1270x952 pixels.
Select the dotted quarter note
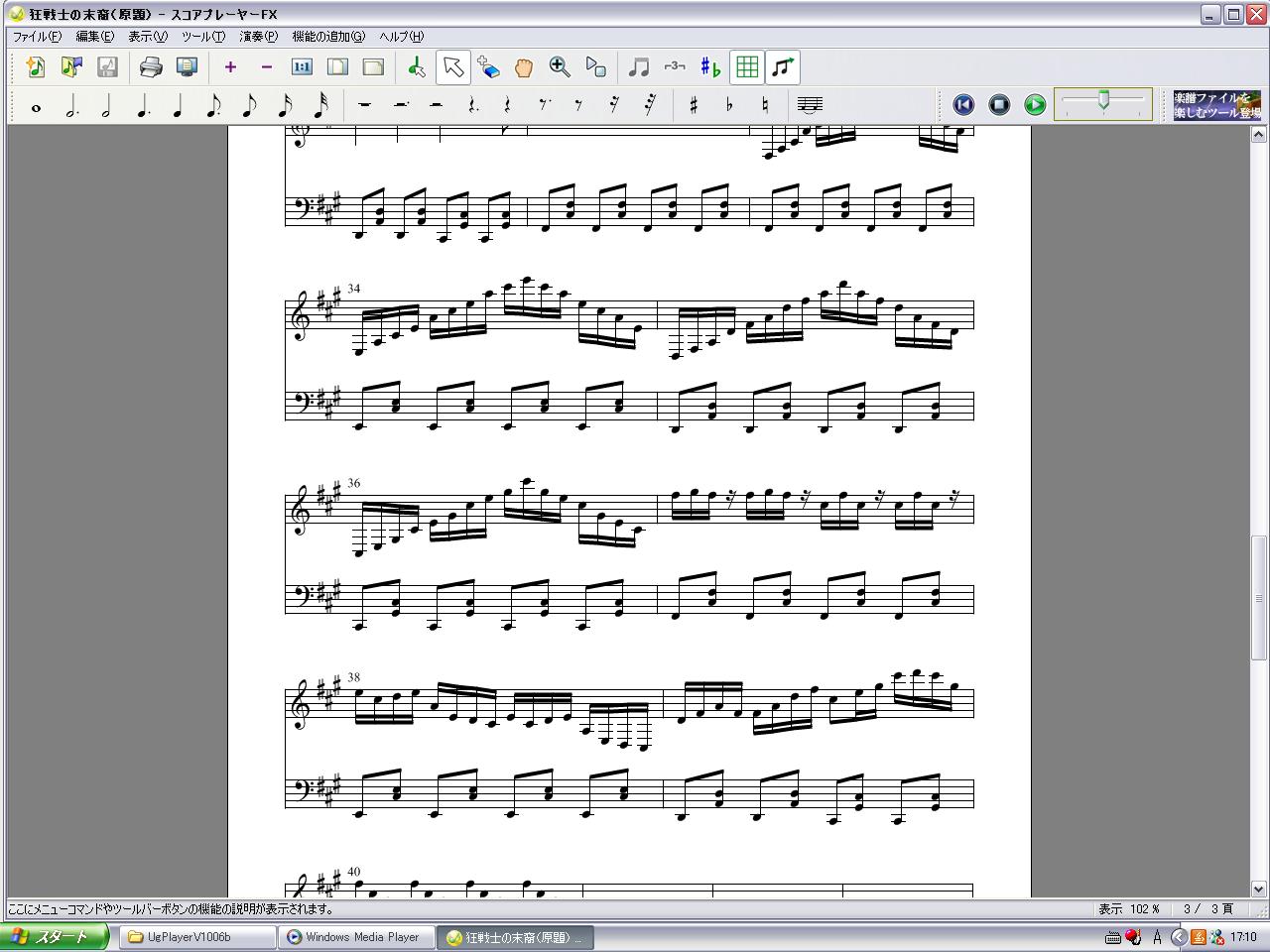(x=143, y=106)
